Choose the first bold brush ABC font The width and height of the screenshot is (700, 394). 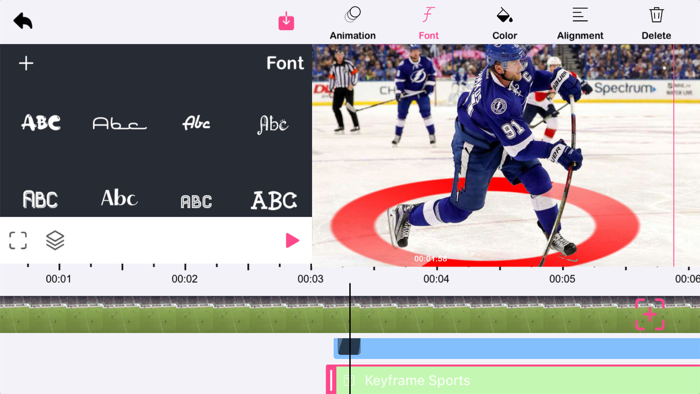pos(41,123)
